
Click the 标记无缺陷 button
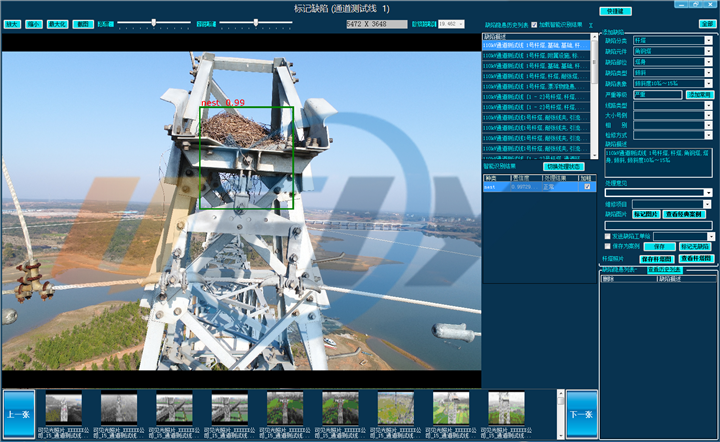(695, 247)
